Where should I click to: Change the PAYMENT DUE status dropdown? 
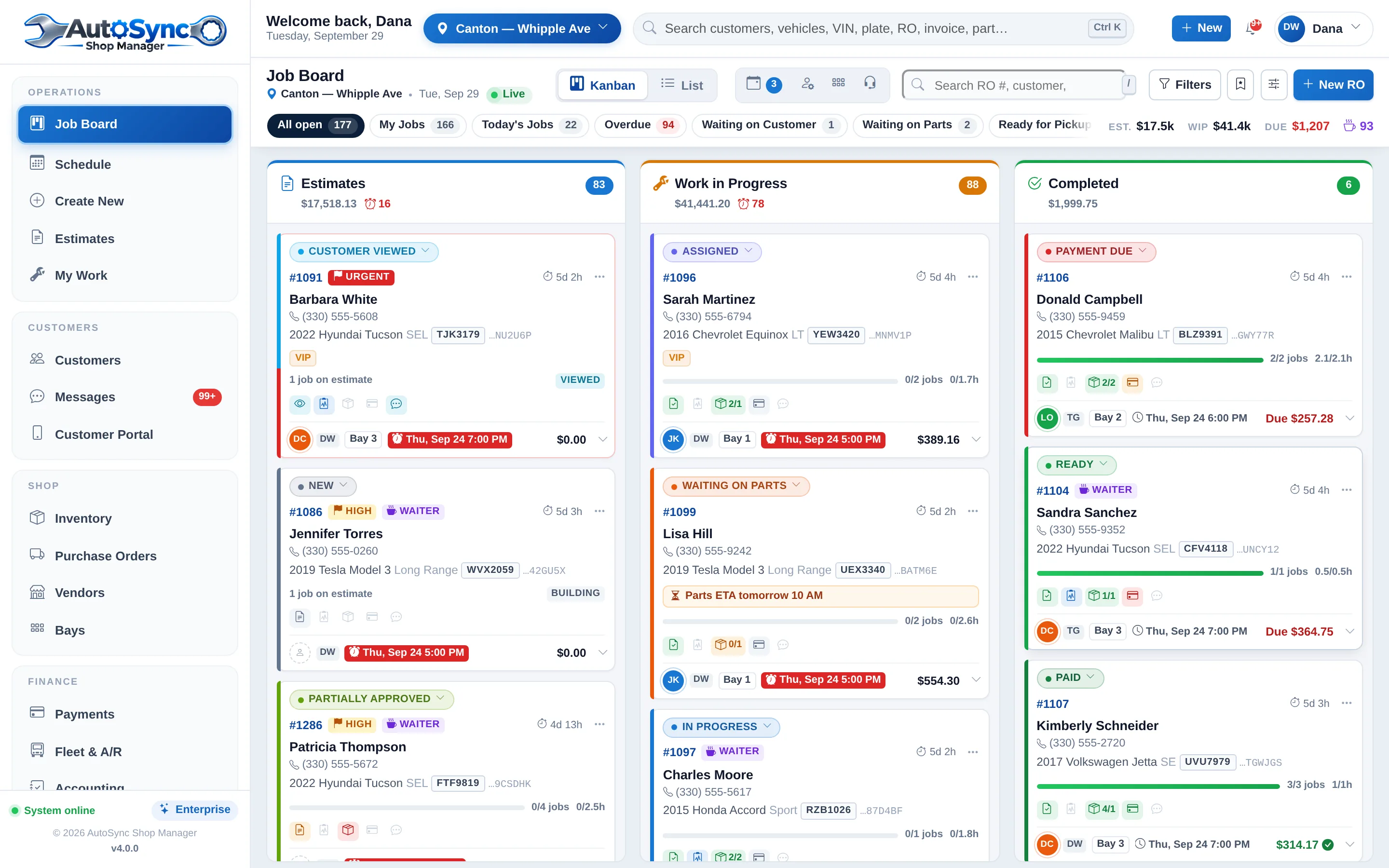1096,251
